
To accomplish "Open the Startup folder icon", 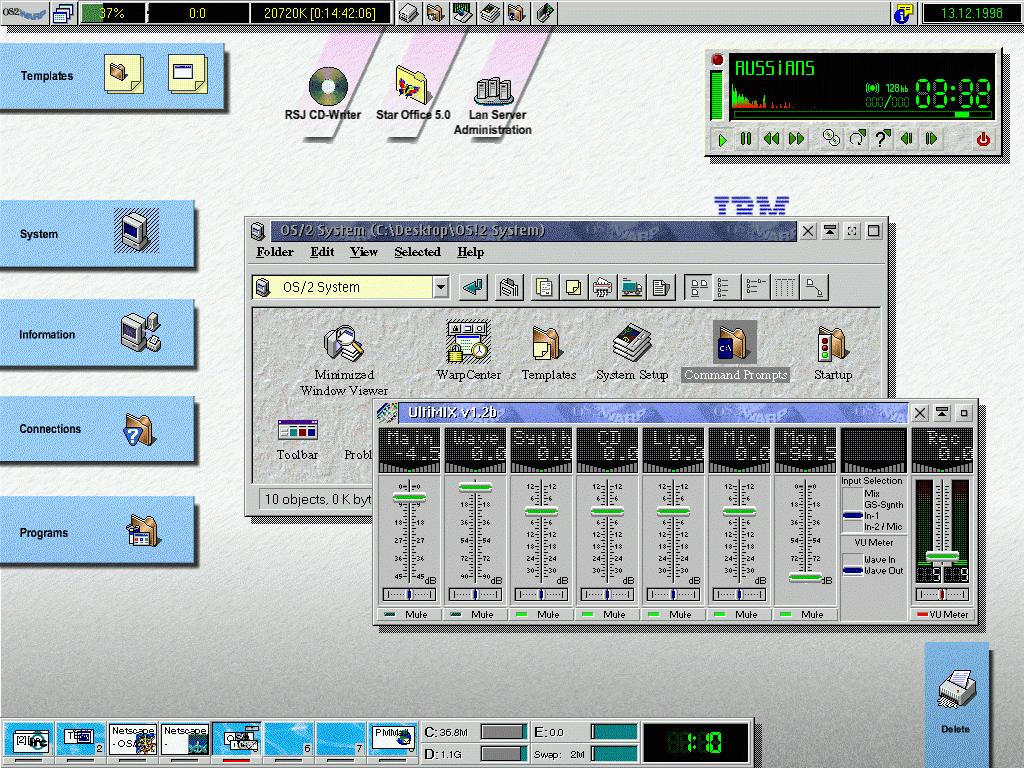I will (x=832, y=344).
